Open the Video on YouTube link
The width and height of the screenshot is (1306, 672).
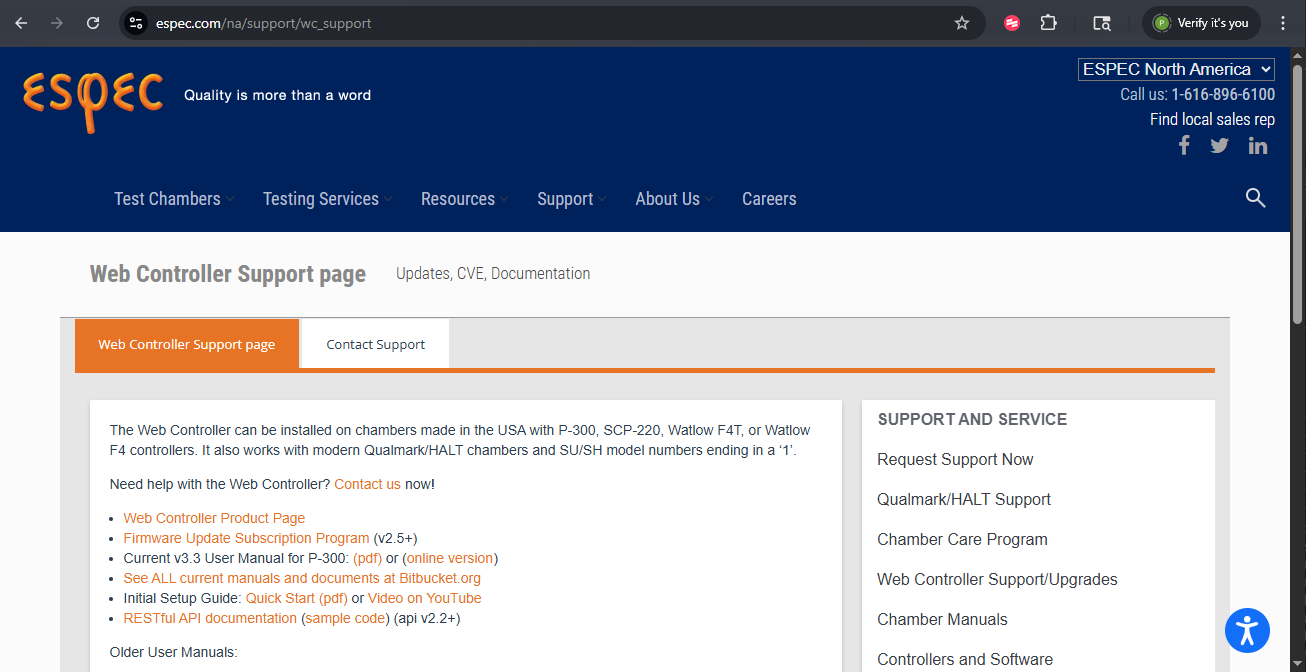point(424,598)
